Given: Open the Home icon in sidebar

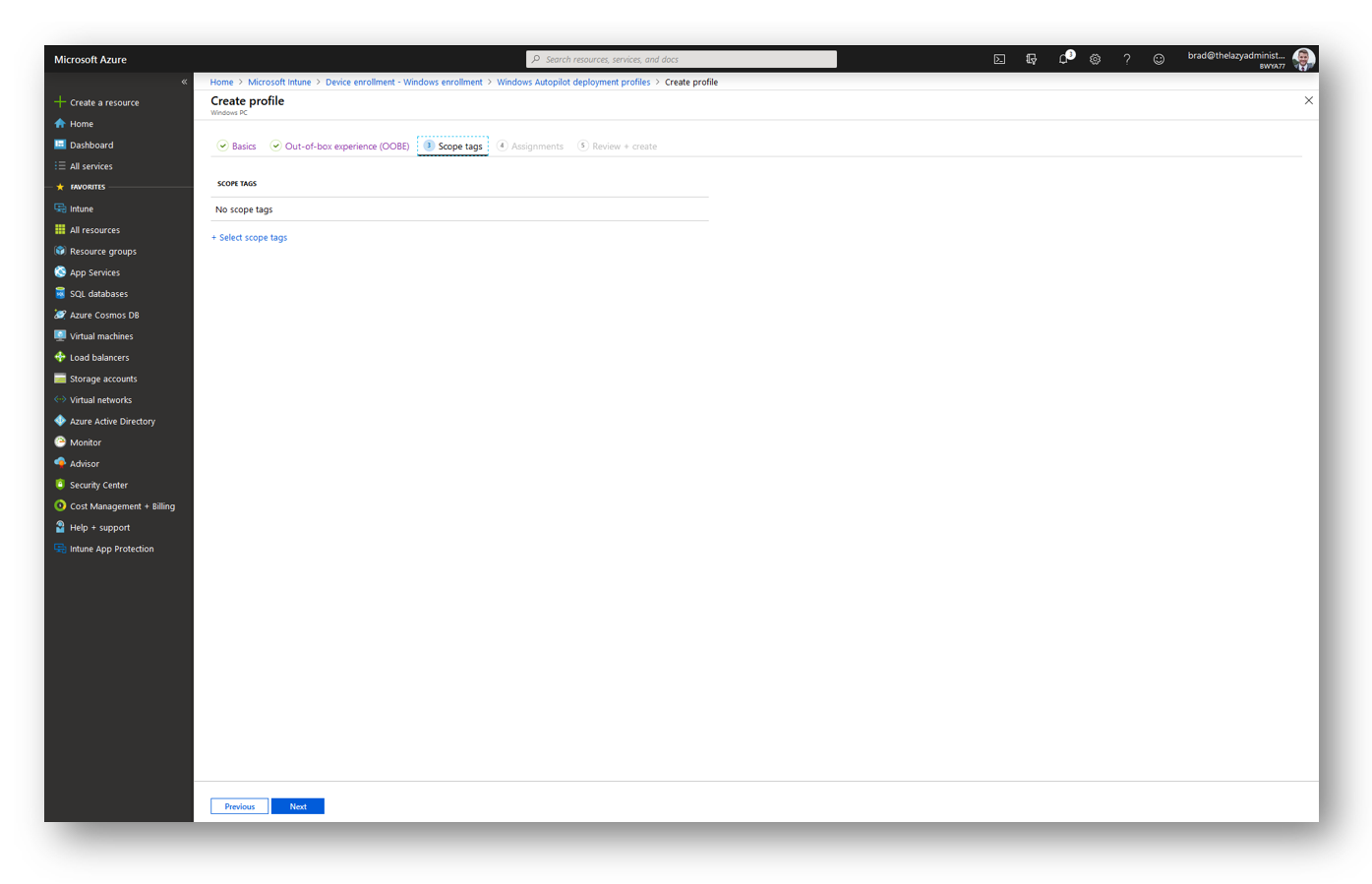Looking at the screenshot, I should 60,124.
